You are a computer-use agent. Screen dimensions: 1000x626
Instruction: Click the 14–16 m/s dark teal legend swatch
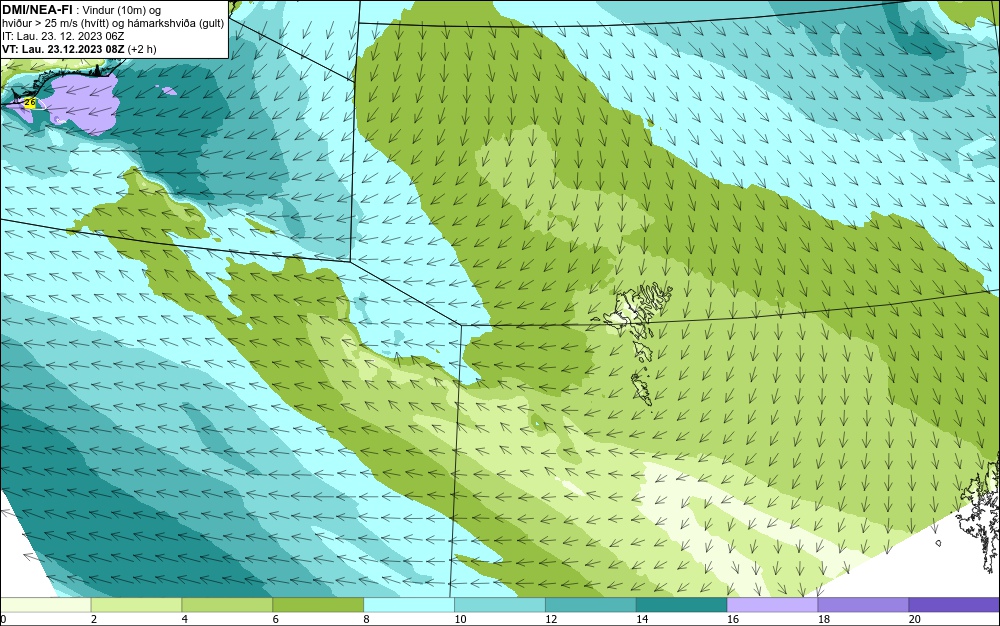pos(682,605)
